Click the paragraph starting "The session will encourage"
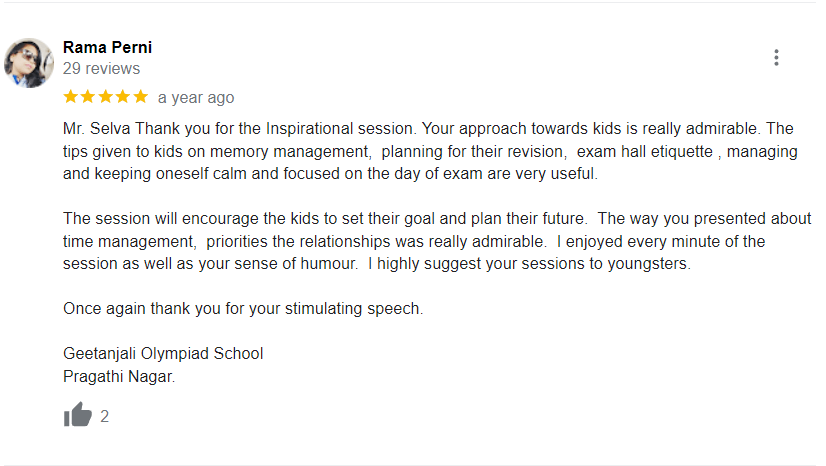The width and height of the screenshot is (826, 466). [x=437, y=241]
